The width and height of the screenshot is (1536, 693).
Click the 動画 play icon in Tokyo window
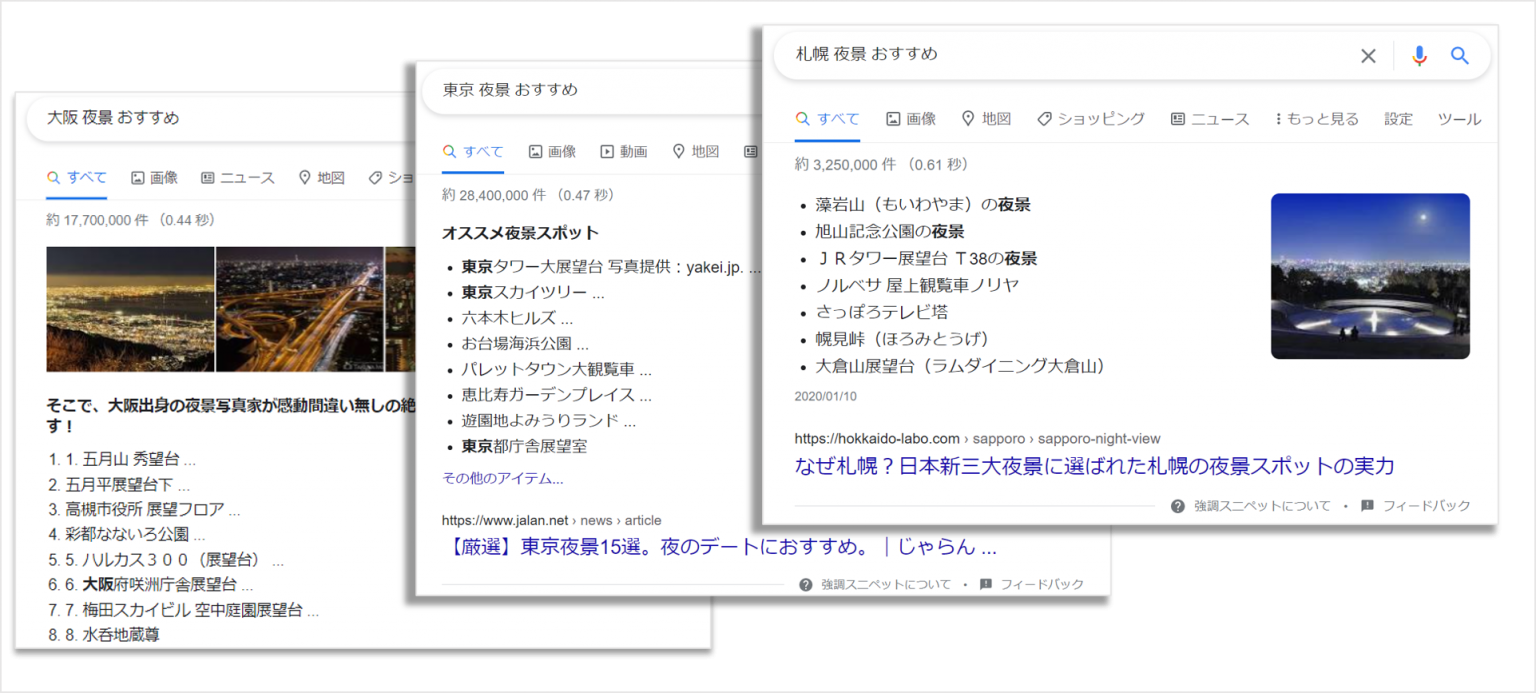coord(607,151)
